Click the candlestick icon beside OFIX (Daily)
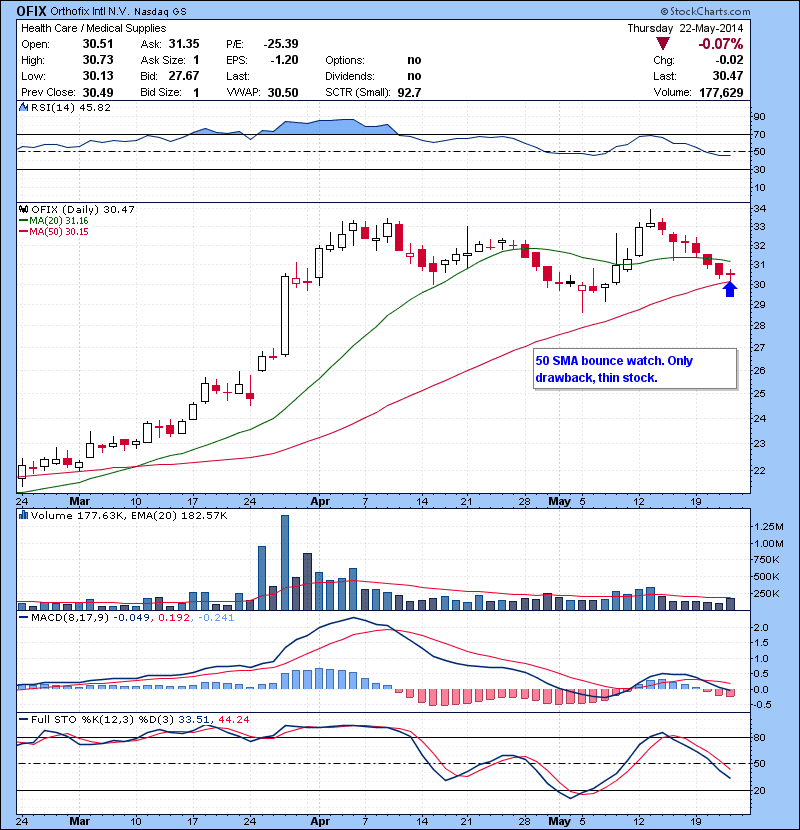Viewport: 800px width, 830px height. (x=23, y=210)
